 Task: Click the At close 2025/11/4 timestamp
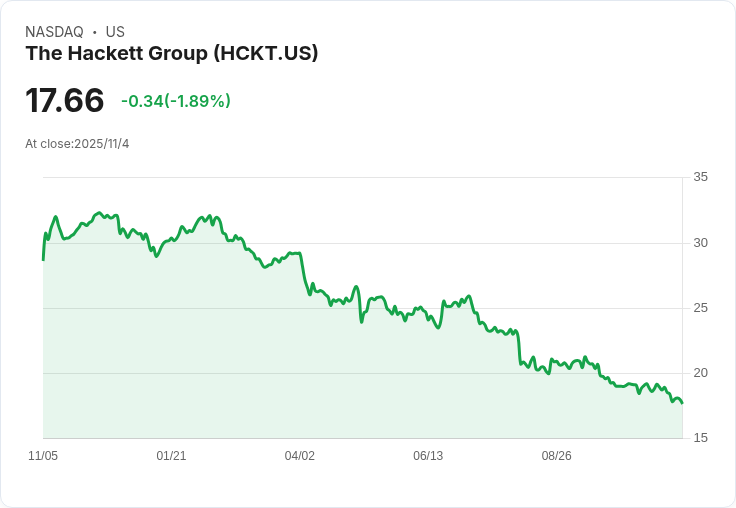point(77,144)
